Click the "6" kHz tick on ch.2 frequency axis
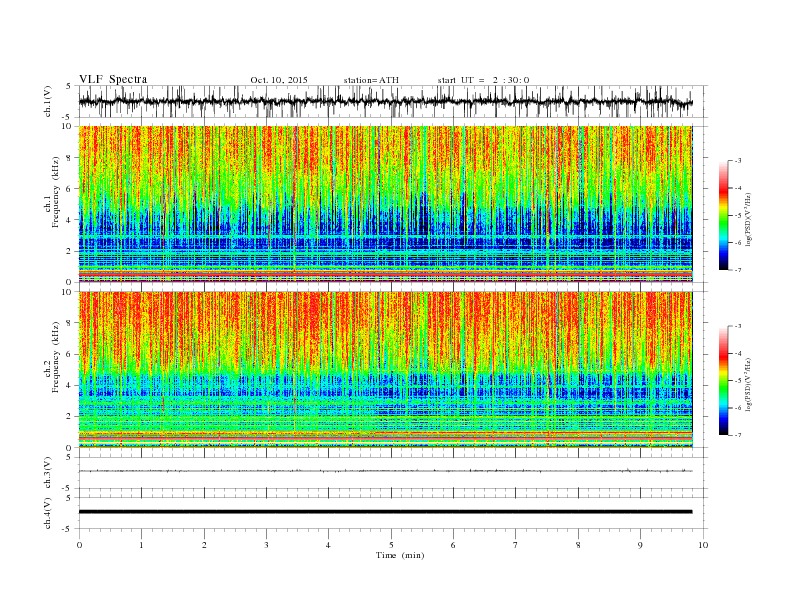 (x=69, y=354)
